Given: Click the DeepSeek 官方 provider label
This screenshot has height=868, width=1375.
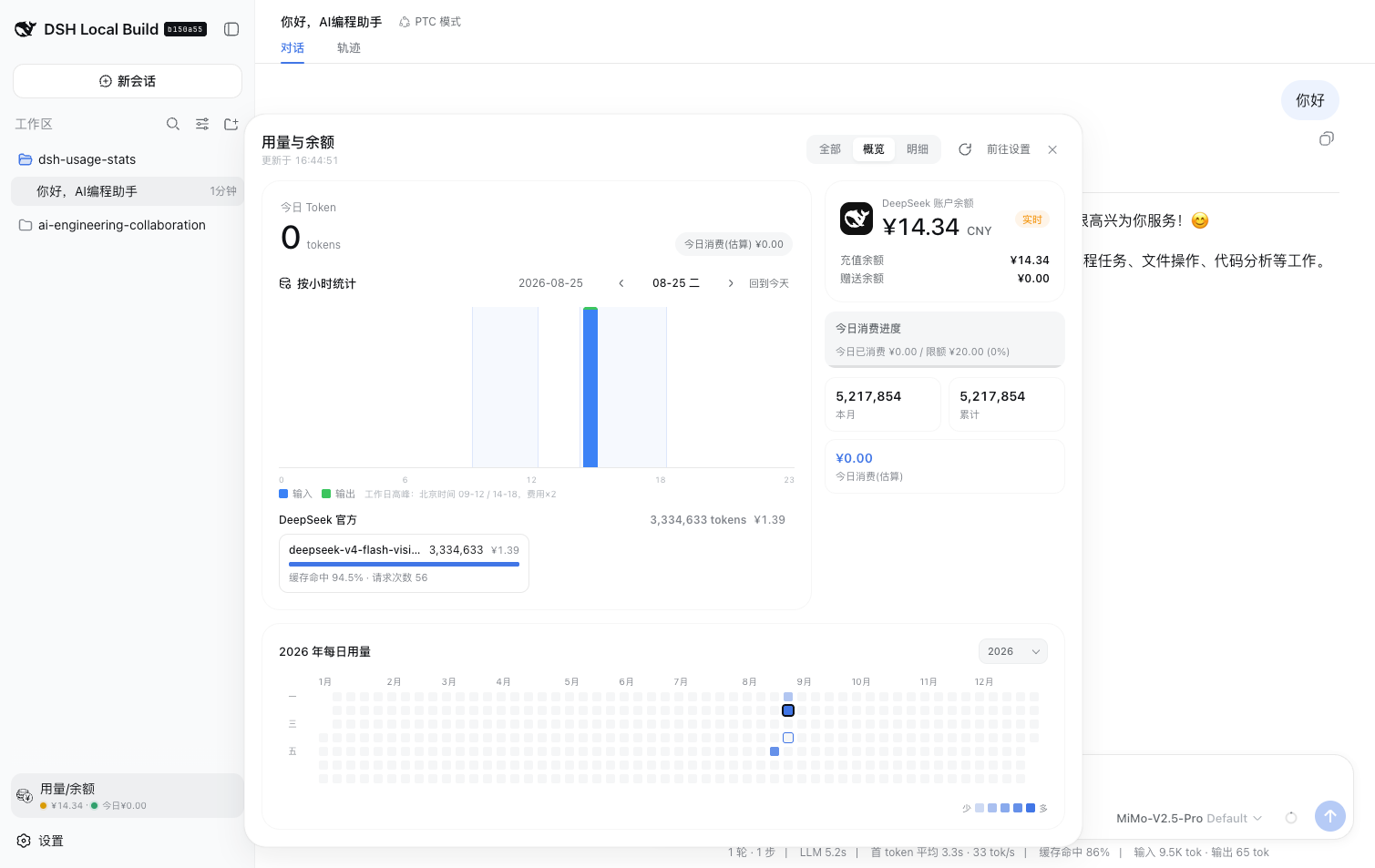Looking at the screenshot, I should point(318,520).
